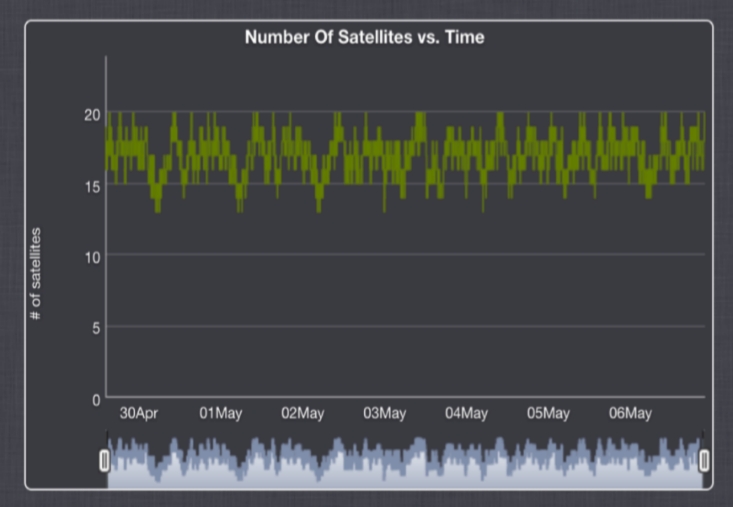
Task: Click the horizontal gridline at 10 satellites
Action: [x=400, y=255]
